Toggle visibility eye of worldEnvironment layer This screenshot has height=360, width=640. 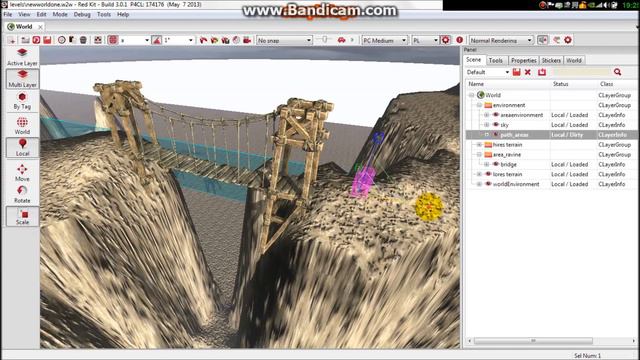(488, 184)
